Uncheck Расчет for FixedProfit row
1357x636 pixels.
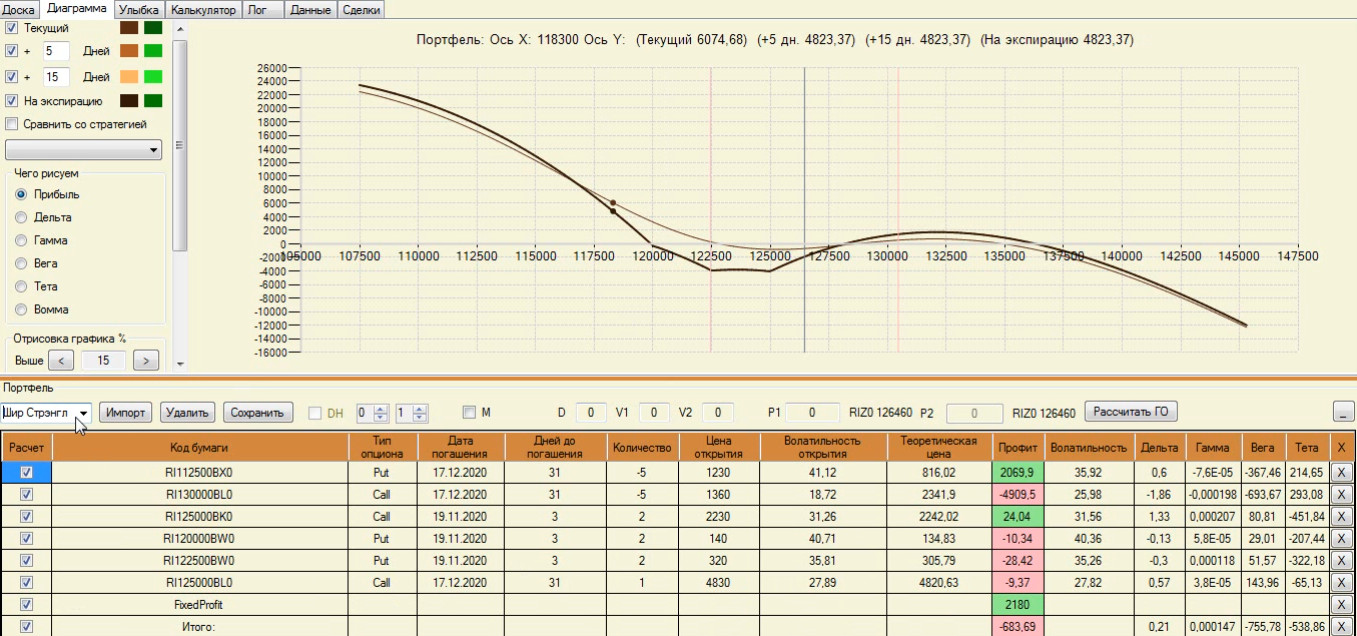pos(26,604)
